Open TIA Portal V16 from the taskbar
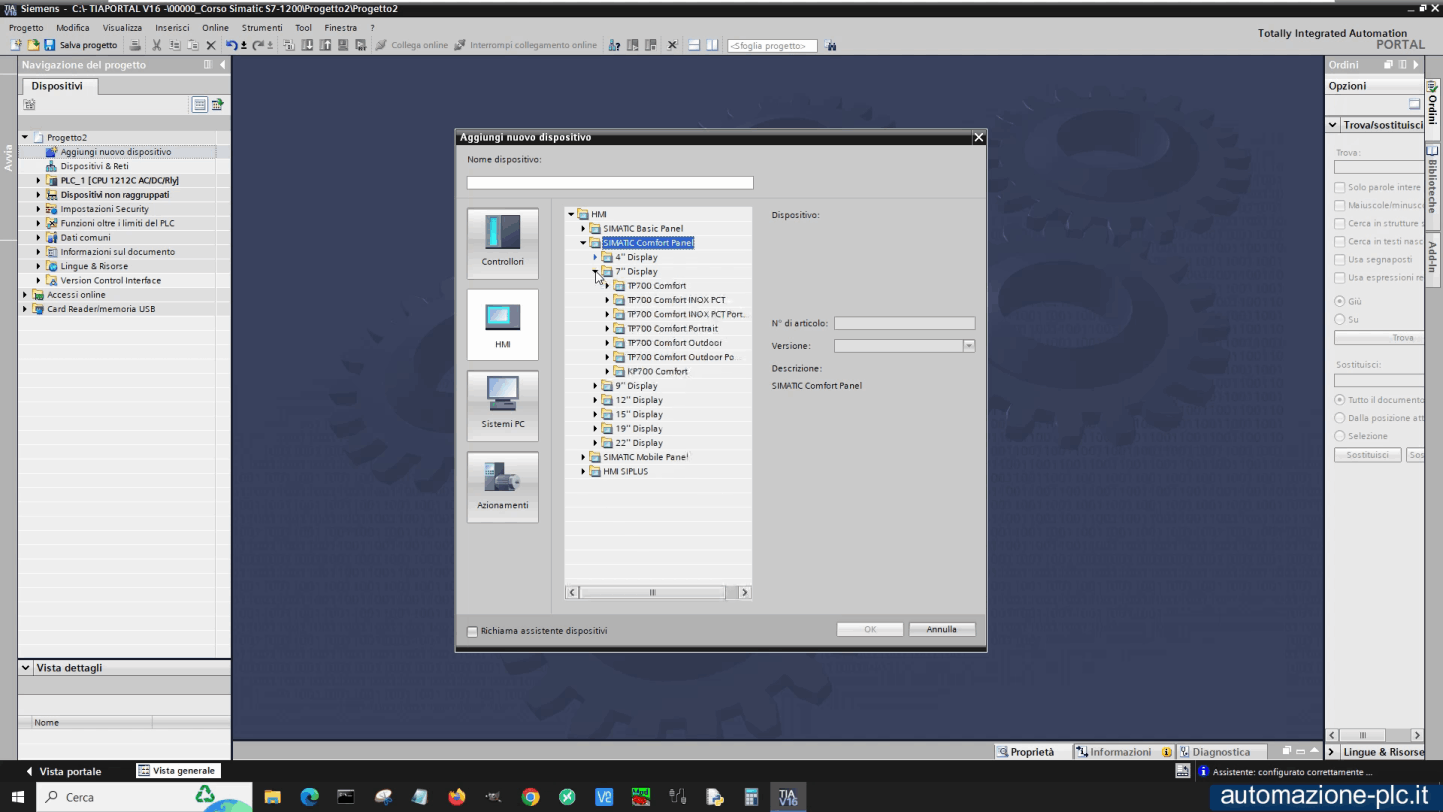Image resolution: width=1443 pixels, height=812 pixels. (x=788, y=797)
